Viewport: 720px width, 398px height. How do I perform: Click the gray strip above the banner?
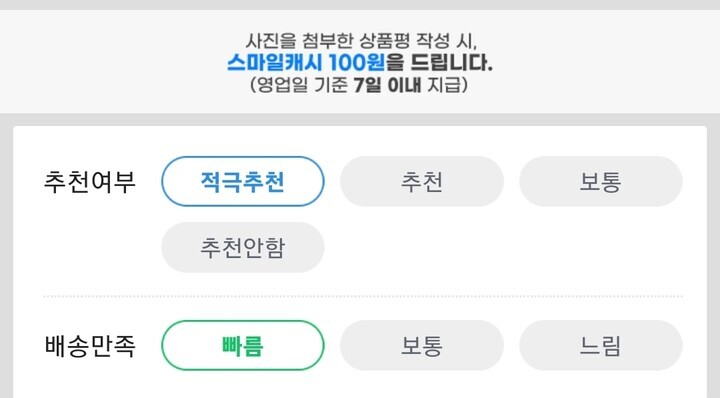click(360, 5)
